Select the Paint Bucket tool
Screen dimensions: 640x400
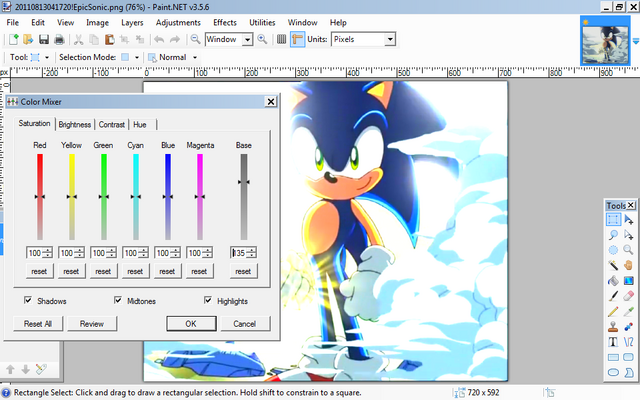(x=613, y=281)
